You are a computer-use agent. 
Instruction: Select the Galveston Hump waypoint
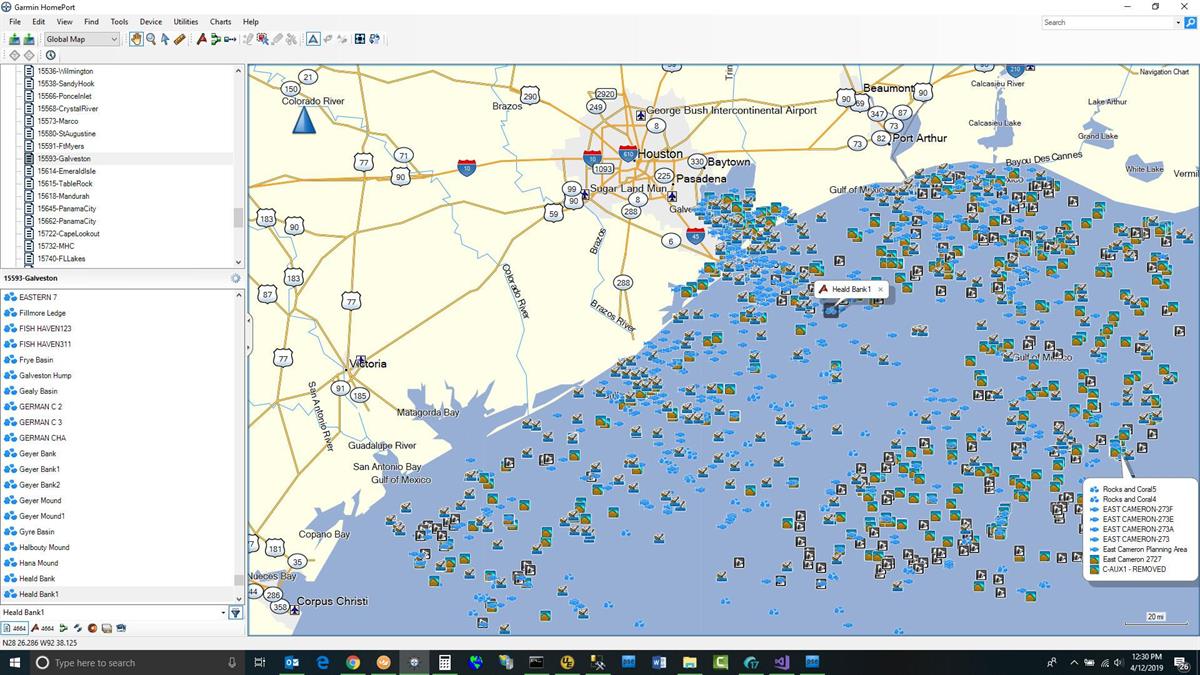pyautogui.click(x=117, y=375)
